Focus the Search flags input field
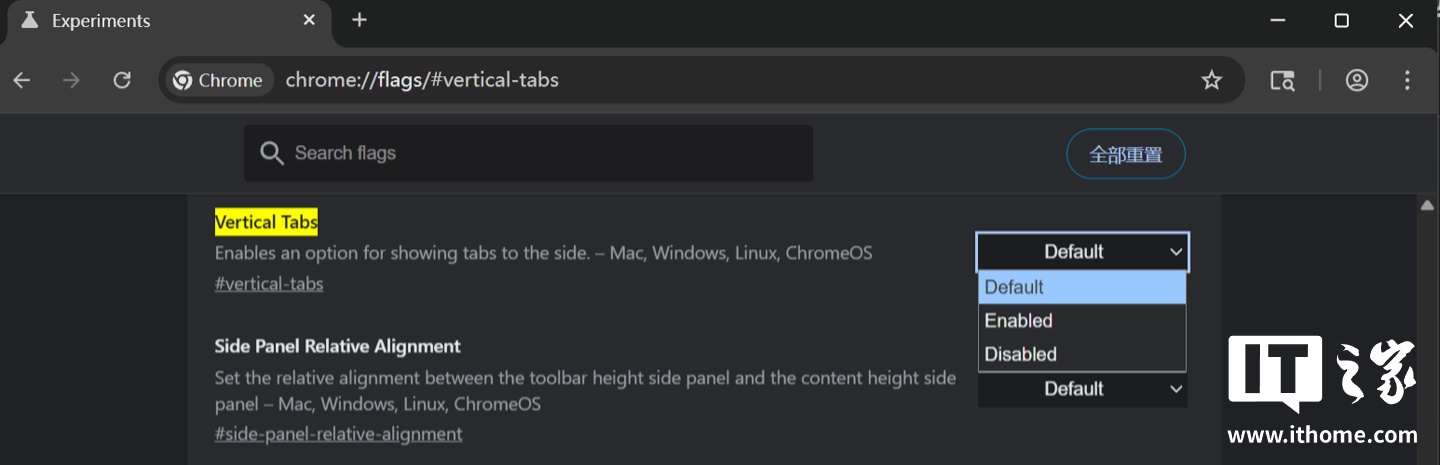 coord(540,153)
